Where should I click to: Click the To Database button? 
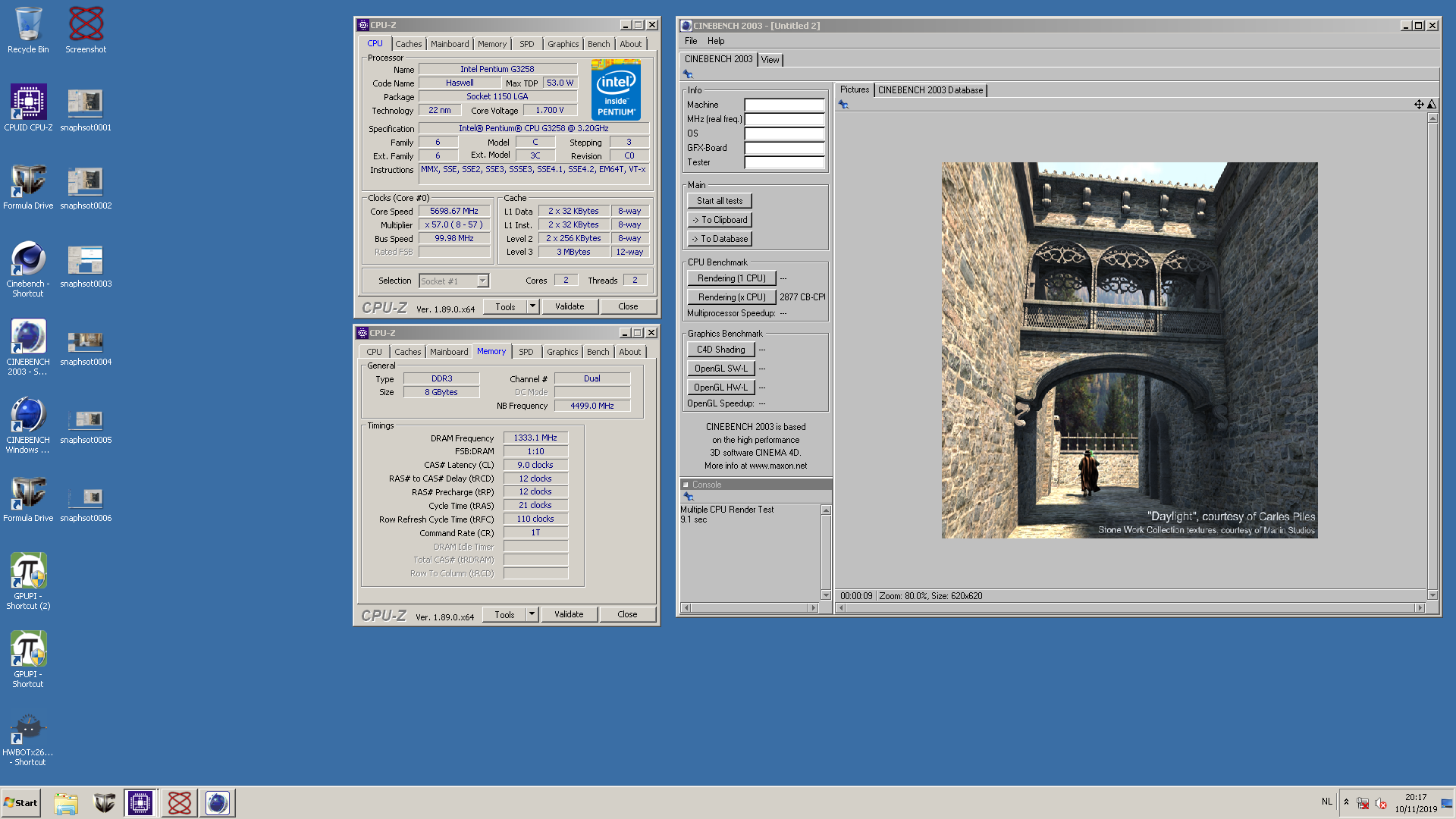point(720,239)
